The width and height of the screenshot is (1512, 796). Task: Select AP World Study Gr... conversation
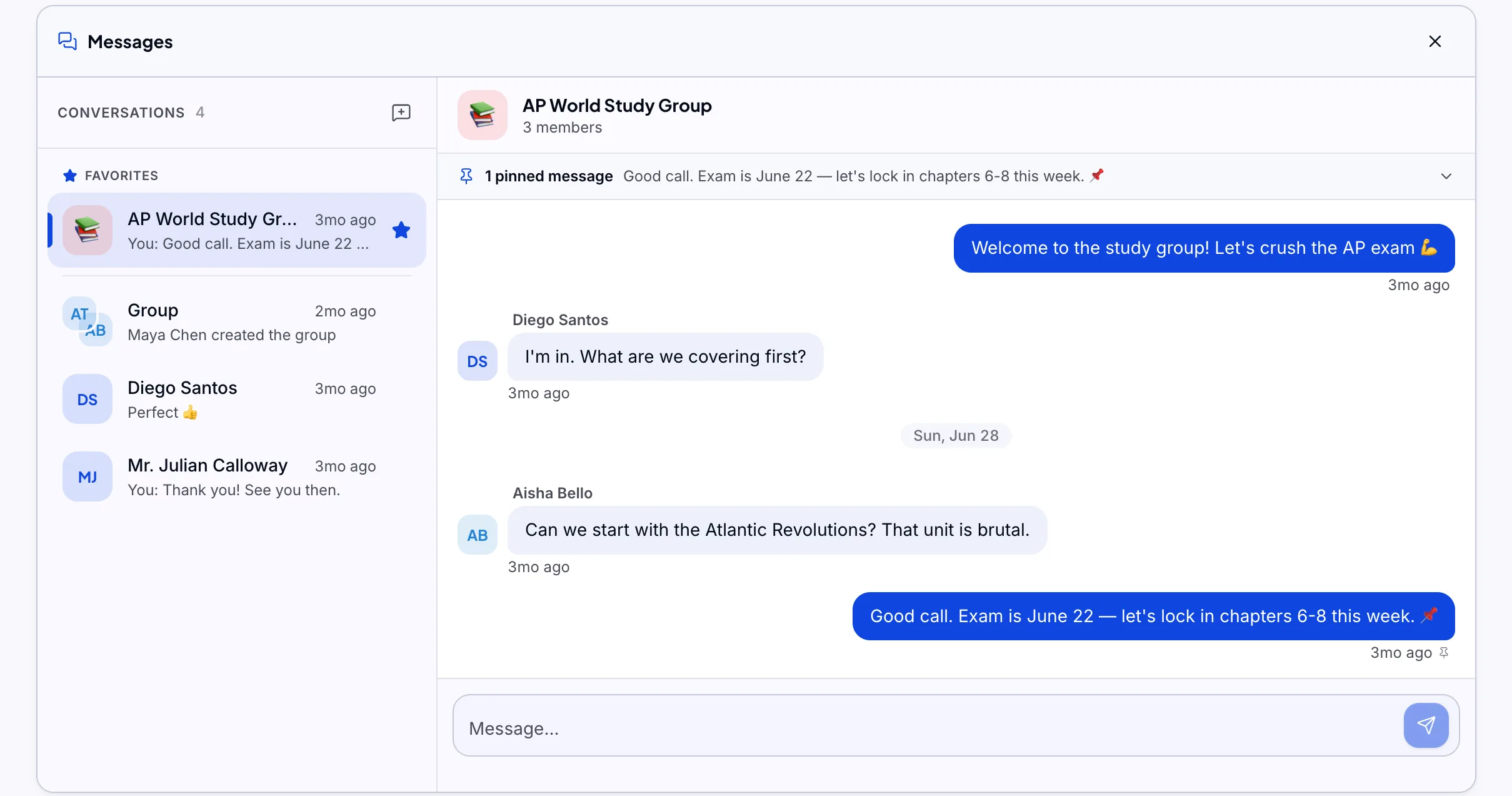(x=237, y=230)
